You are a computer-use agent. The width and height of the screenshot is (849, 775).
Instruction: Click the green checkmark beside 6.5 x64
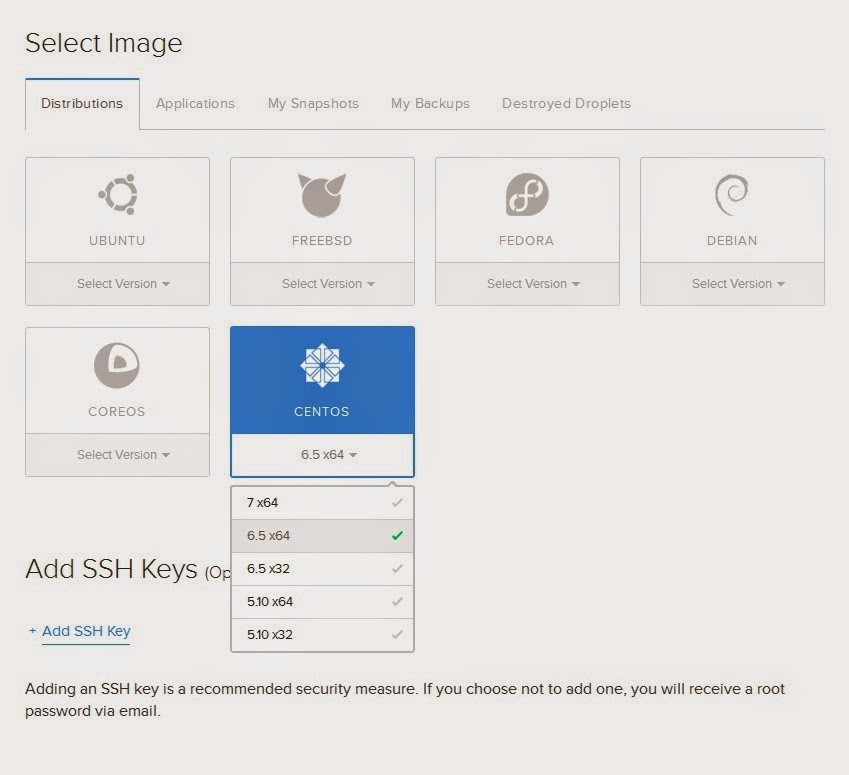(397, 536)
